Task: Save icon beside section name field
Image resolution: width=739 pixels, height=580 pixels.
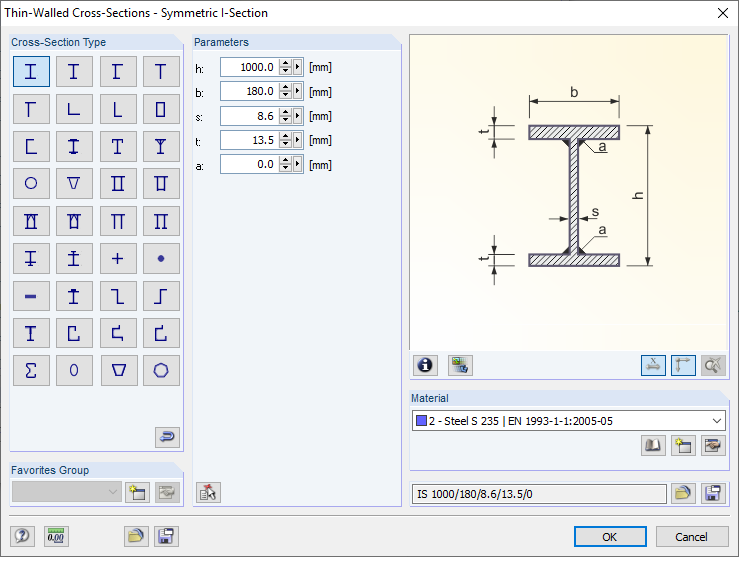Action: tap(713, 493)
